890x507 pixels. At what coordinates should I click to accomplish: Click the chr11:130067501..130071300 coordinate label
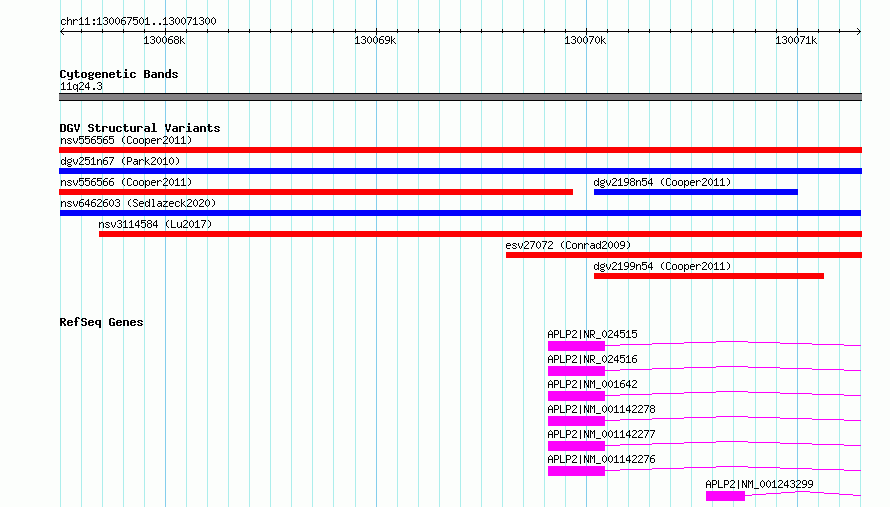pyautogui.click(x=138, y=21)
